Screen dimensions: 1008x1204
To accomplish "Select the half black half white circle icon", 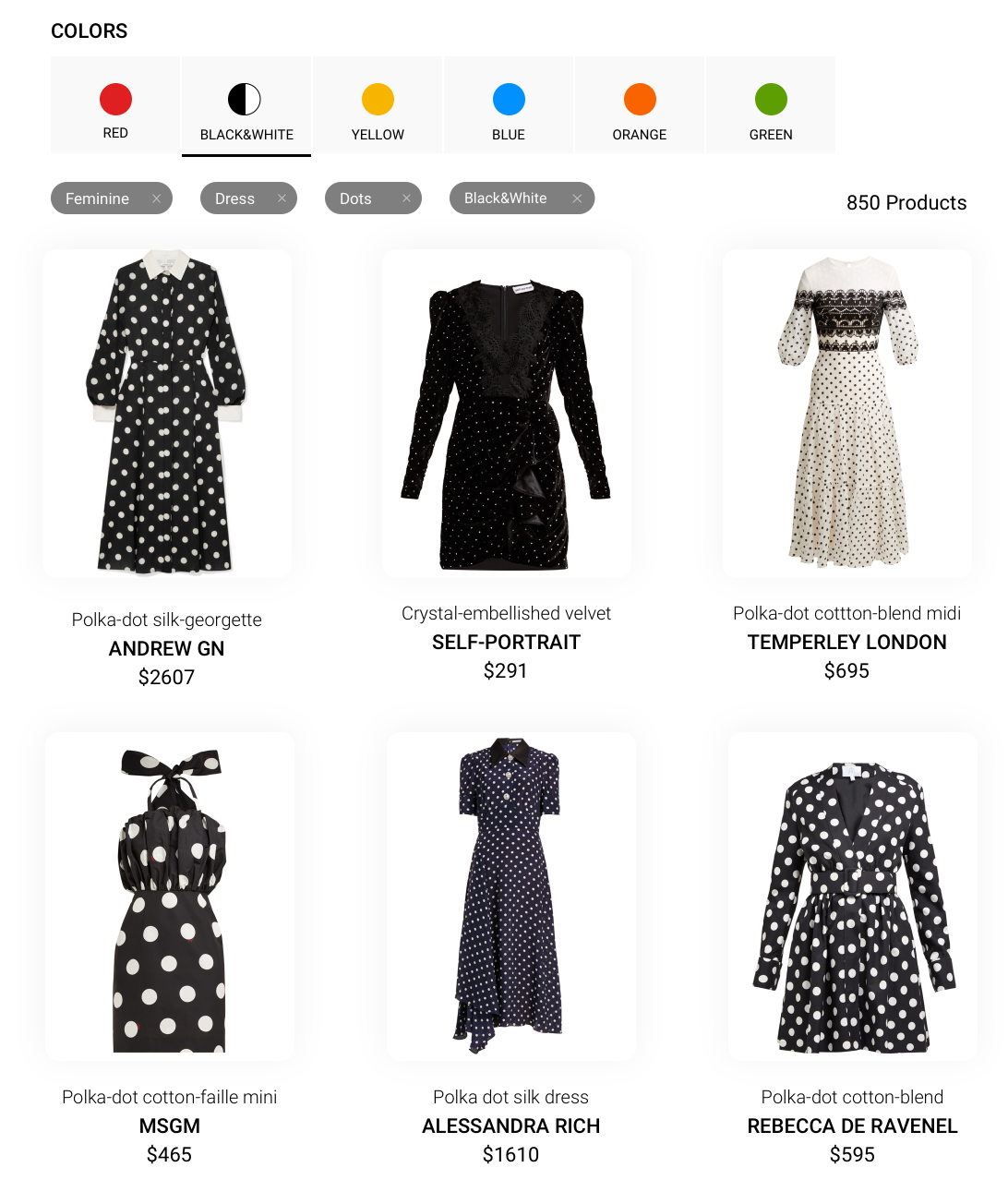I will [x=245, y=99].
